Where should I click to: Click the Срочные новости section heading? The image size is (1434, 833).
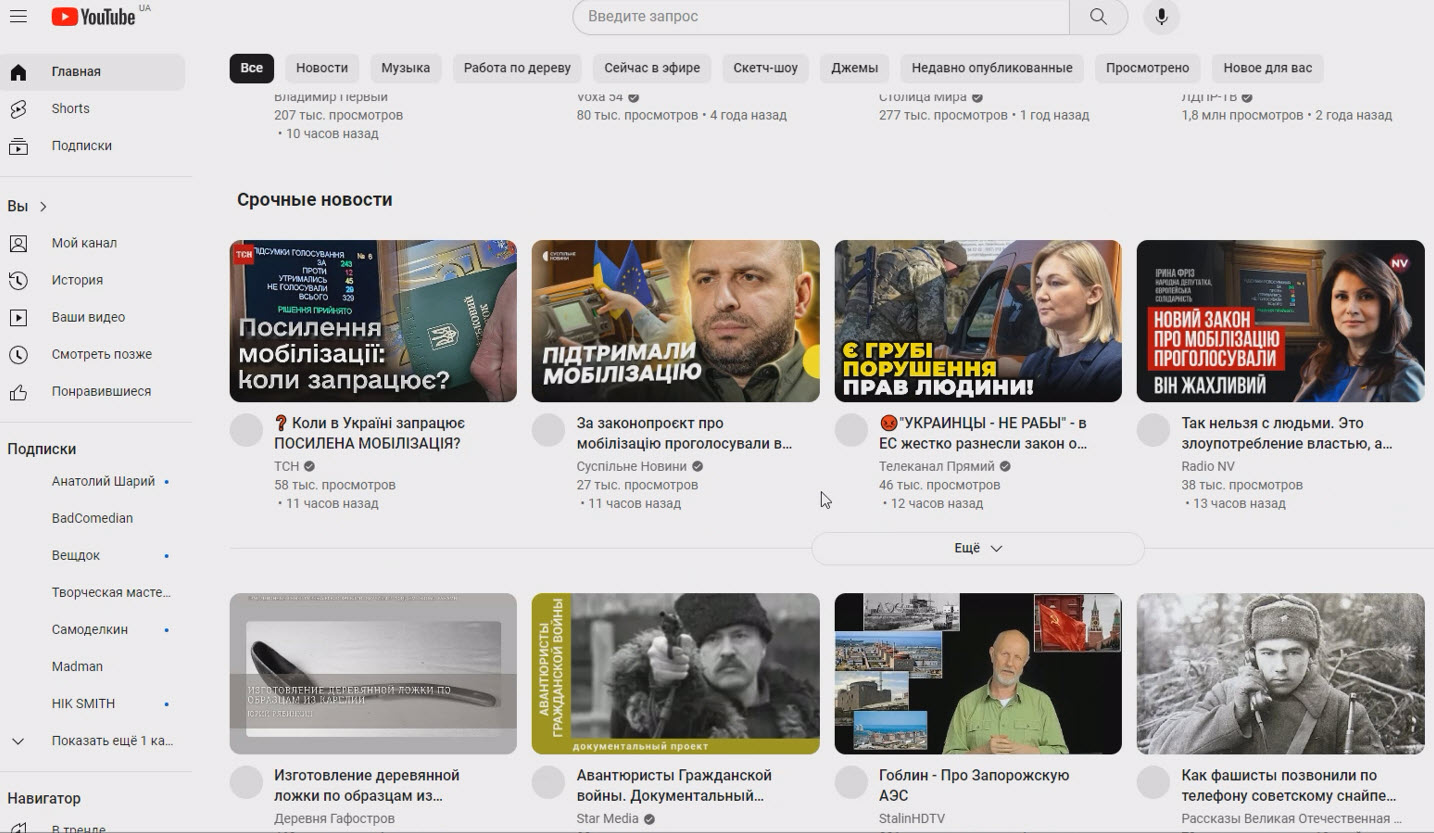pos(315,200)
